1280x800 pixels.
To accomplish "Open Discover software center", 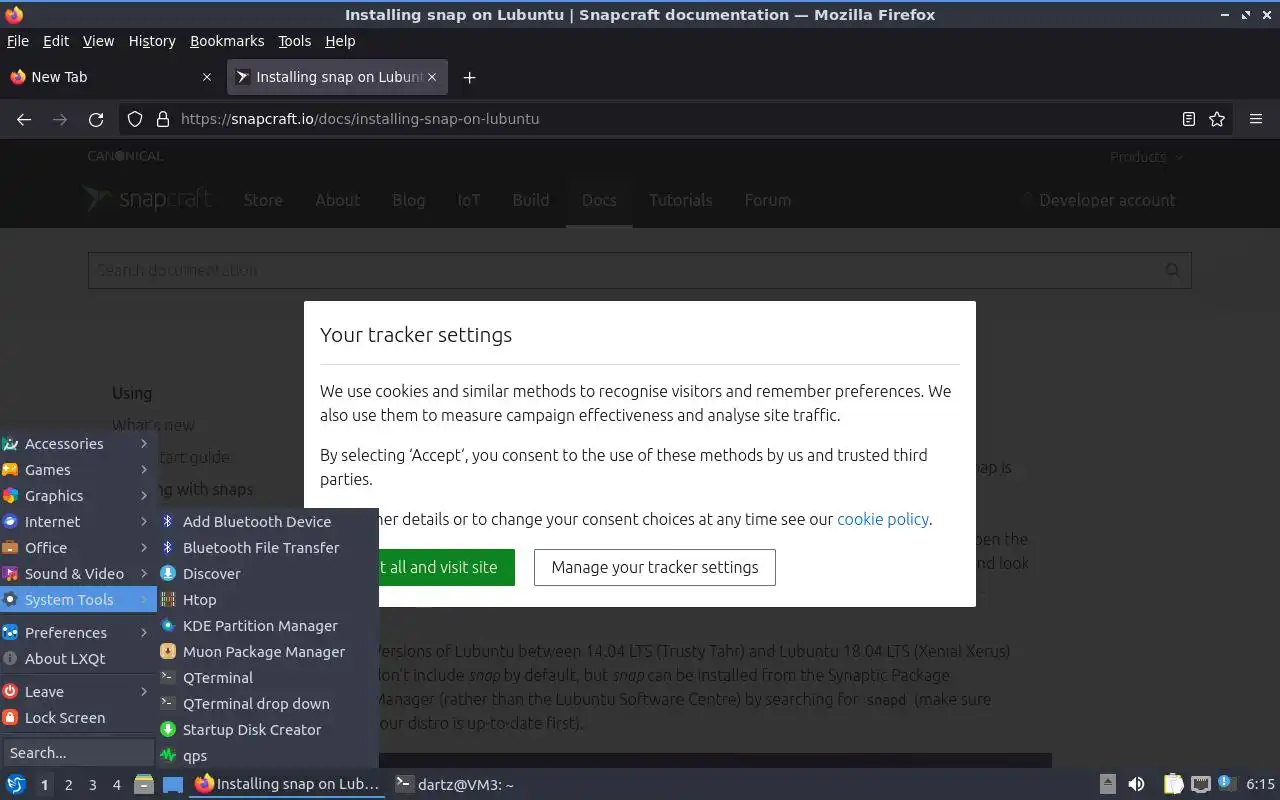I will [x=267, y=573].
